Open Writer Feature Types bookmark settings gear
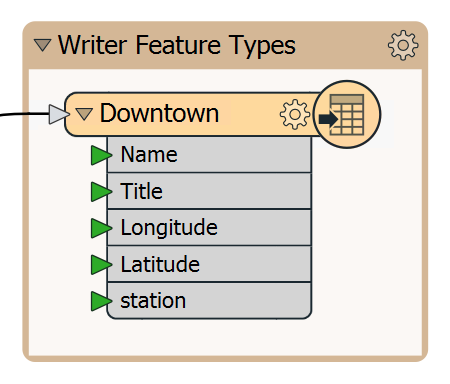This screenshot has height=384, width=450. (x=403, y=45)
